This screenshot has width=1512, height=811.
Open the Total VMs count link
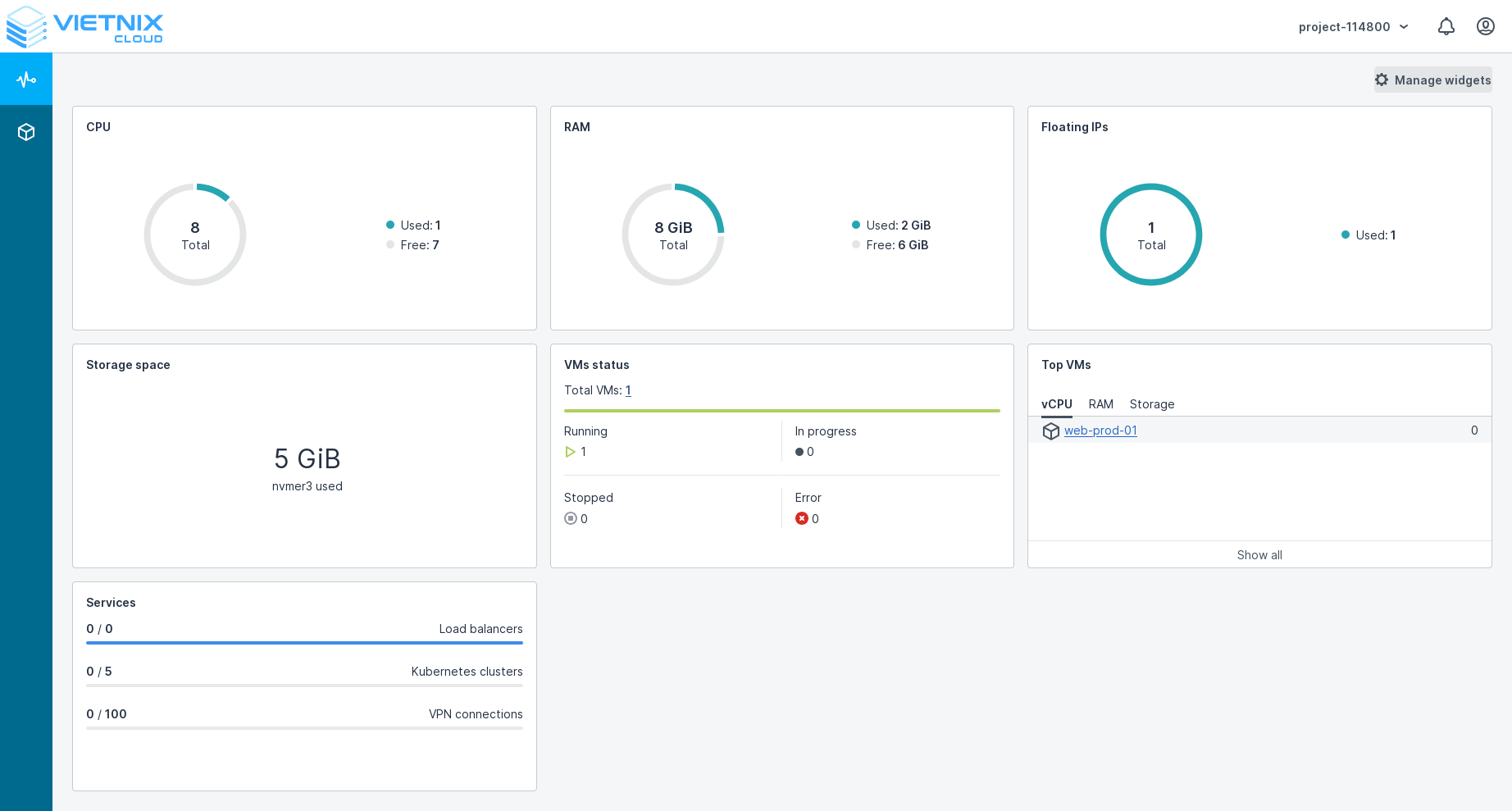tap(628, 390)
